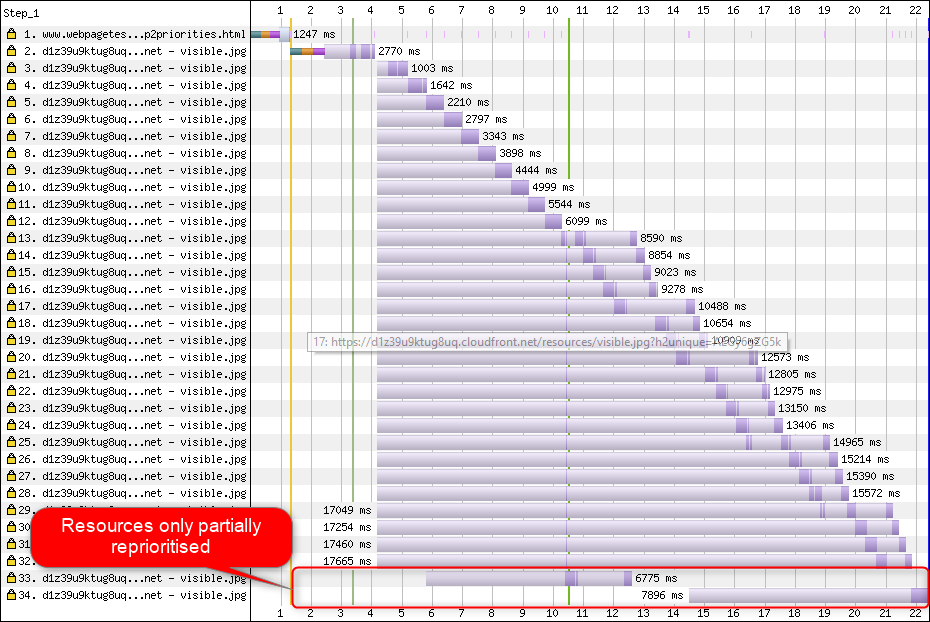Image resolution: width=930 pixels, height=622 pixels.
Task: Select the lock icon for request 28
Action: [x=11, y=493]
